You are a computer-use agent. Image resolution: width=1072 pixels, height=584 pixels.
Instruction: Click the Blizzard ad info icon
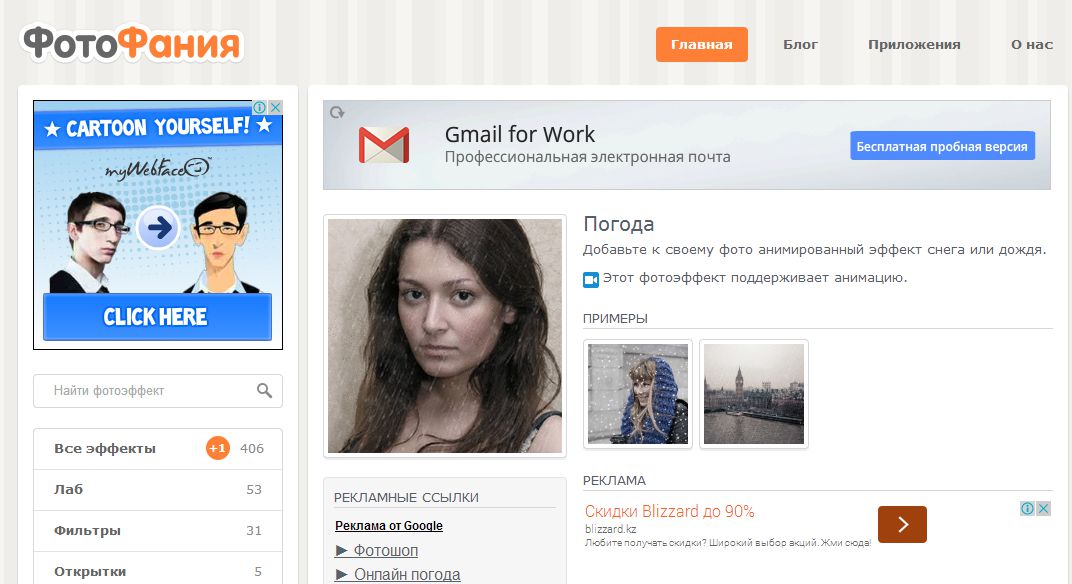(1027, 508)
